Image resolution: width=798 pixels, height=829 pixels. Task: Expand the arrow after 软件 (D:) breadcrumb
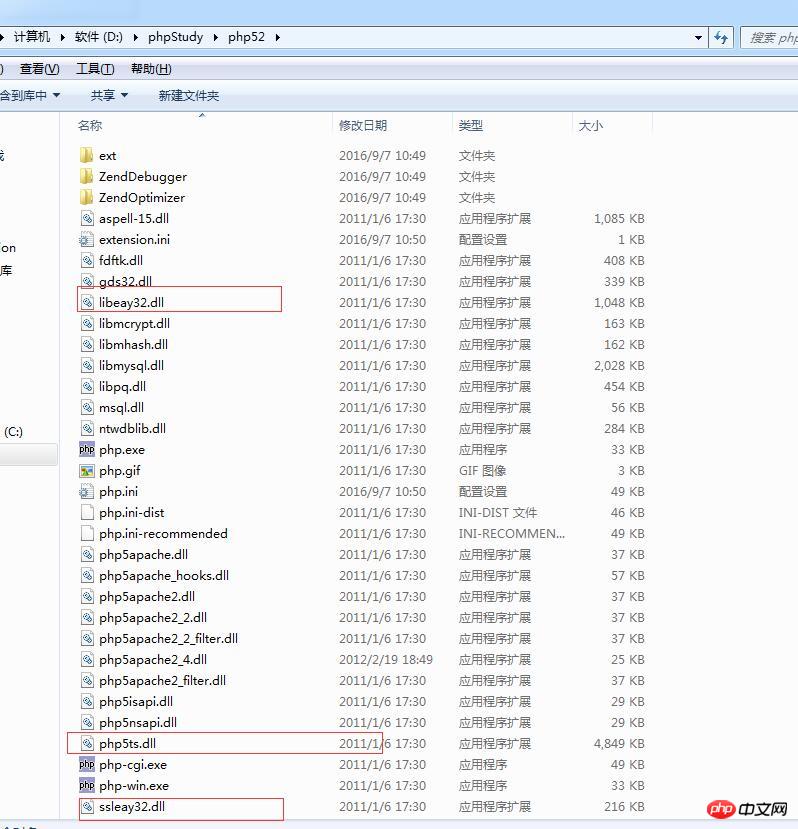point(136,37)
